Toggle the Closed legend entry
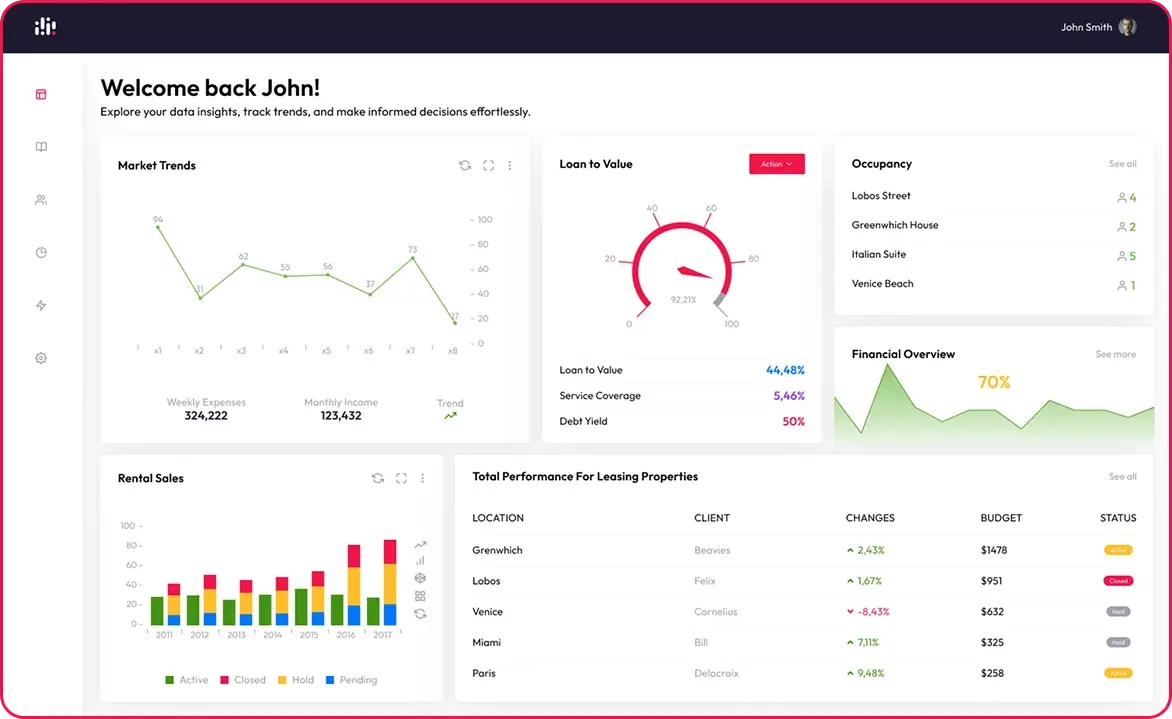Image resolution: width=1172 pixels, height=719 pixels. click(x=242, y=680)
